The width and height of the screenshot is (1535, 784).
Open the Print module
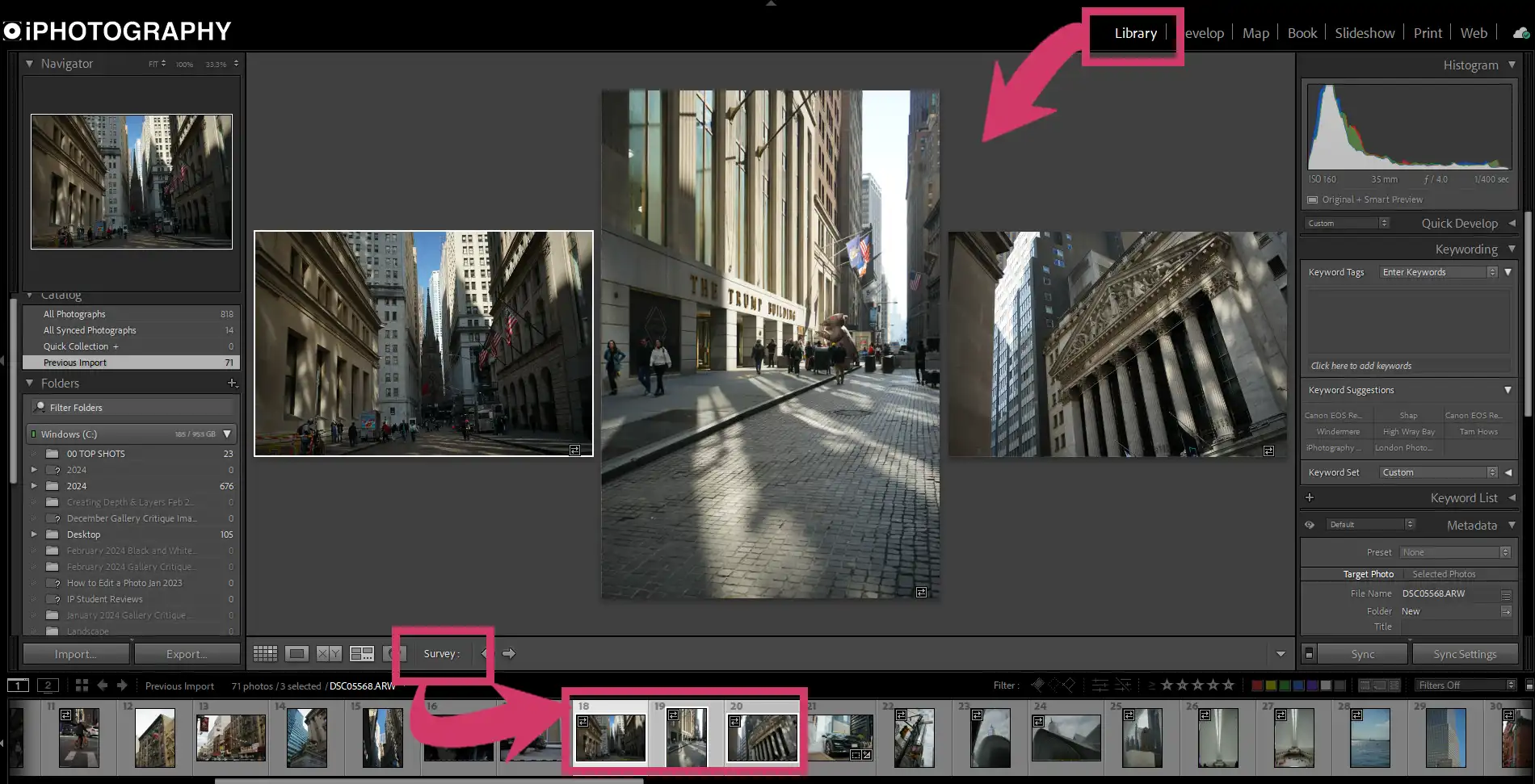click(x=1428, y=33)
